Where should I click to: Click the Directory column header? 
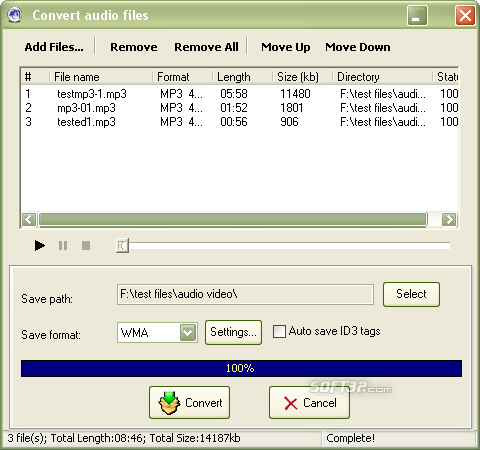point(383,77)
